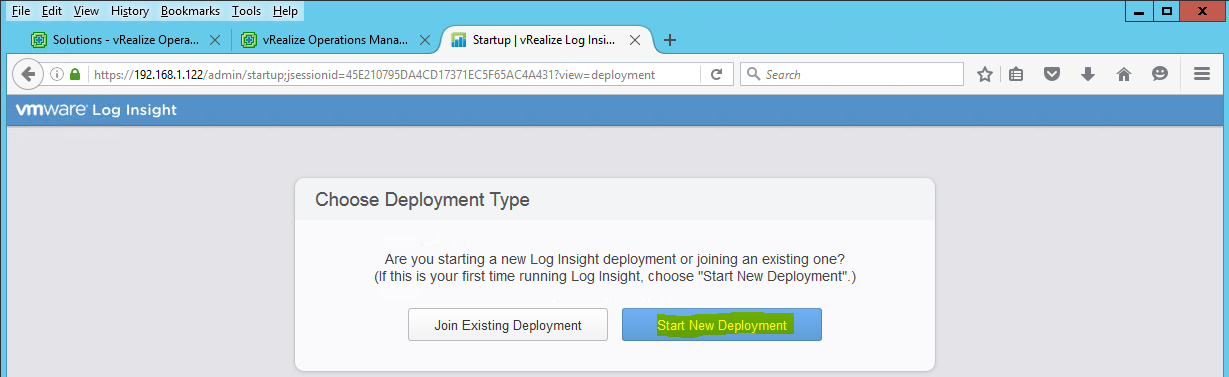
Task: Go to the Home page
Action: [1124, 74]
